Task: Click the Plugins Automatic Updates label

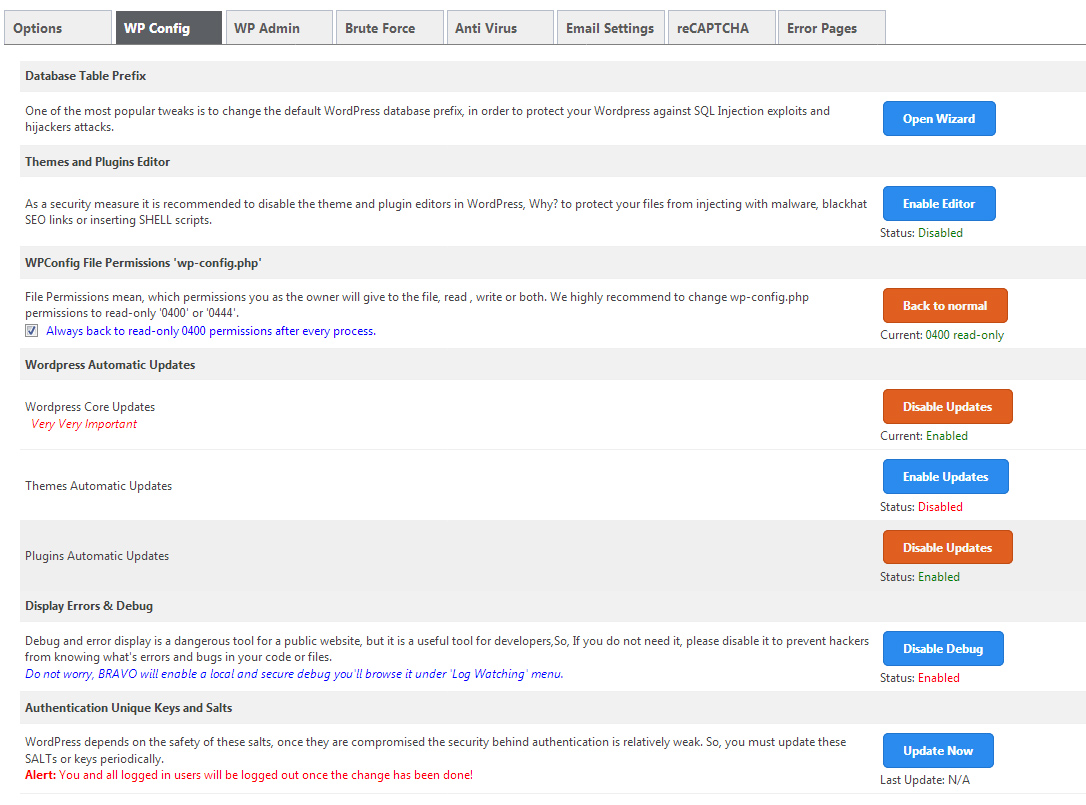Action: (x=97, y=556)
